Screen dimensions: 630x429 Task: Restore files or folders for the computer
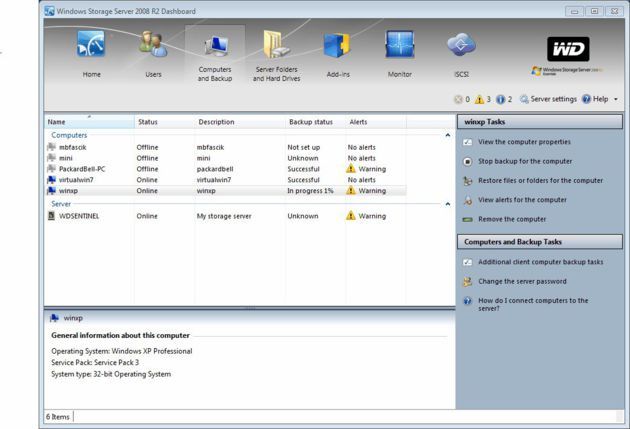pos(540,180)
